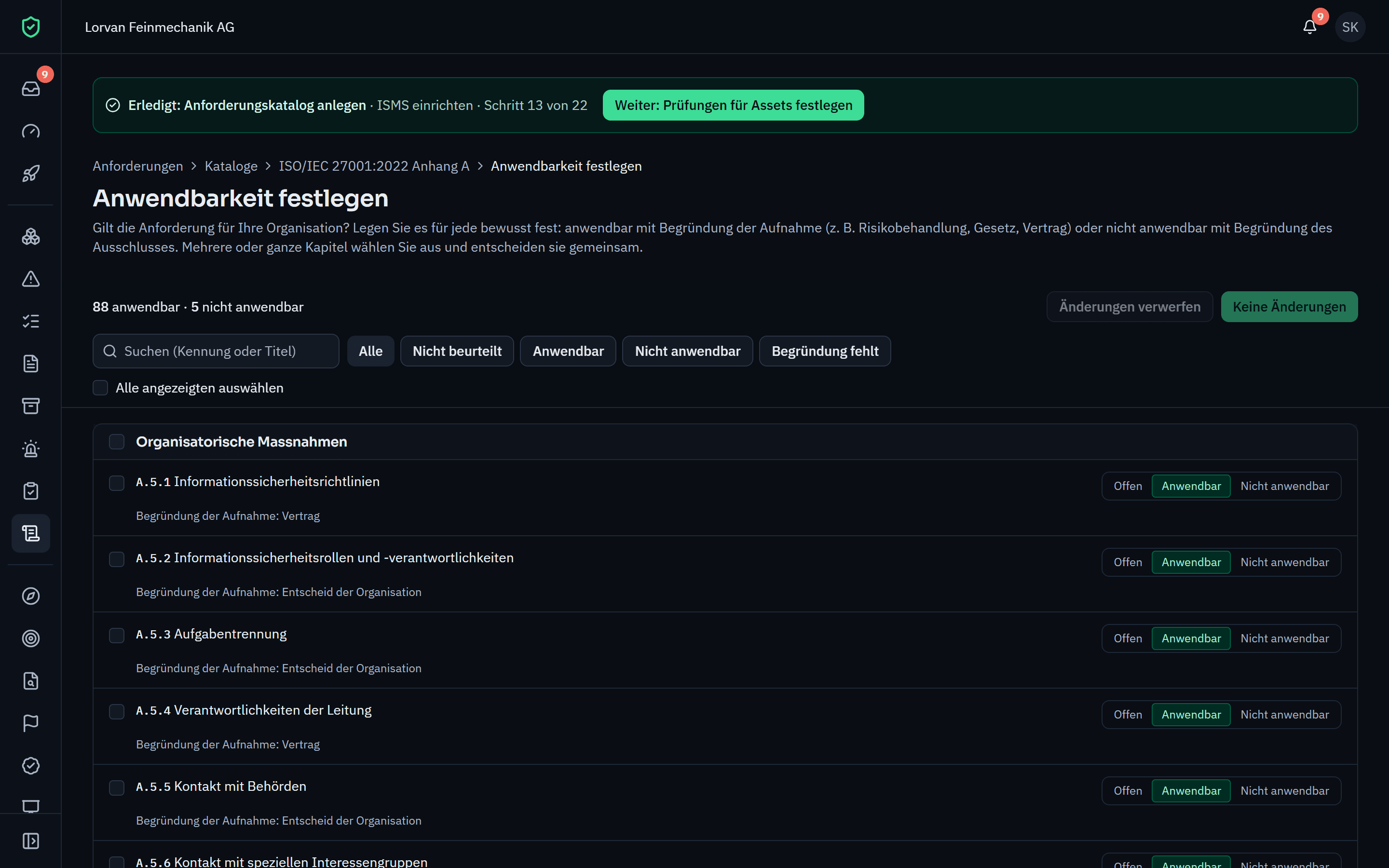Open the task checklist icon
The height and width of the screenshot is (868, 1389).
(x=30, y=322)
